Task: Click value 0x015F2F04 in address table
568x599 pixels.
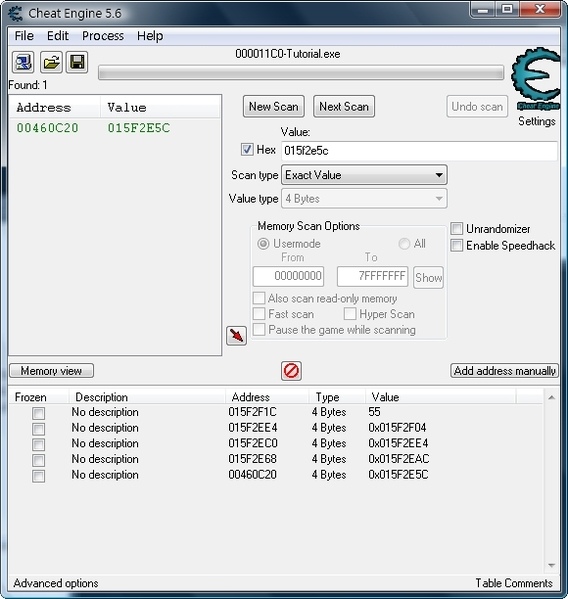Action: tap(397, 427)
